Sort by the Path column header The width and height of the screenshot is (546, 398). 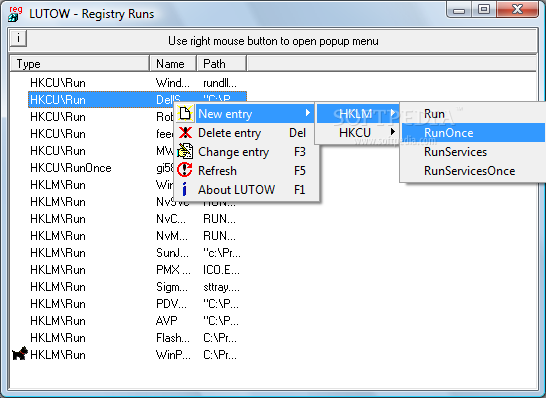click(x=222, y=64)
